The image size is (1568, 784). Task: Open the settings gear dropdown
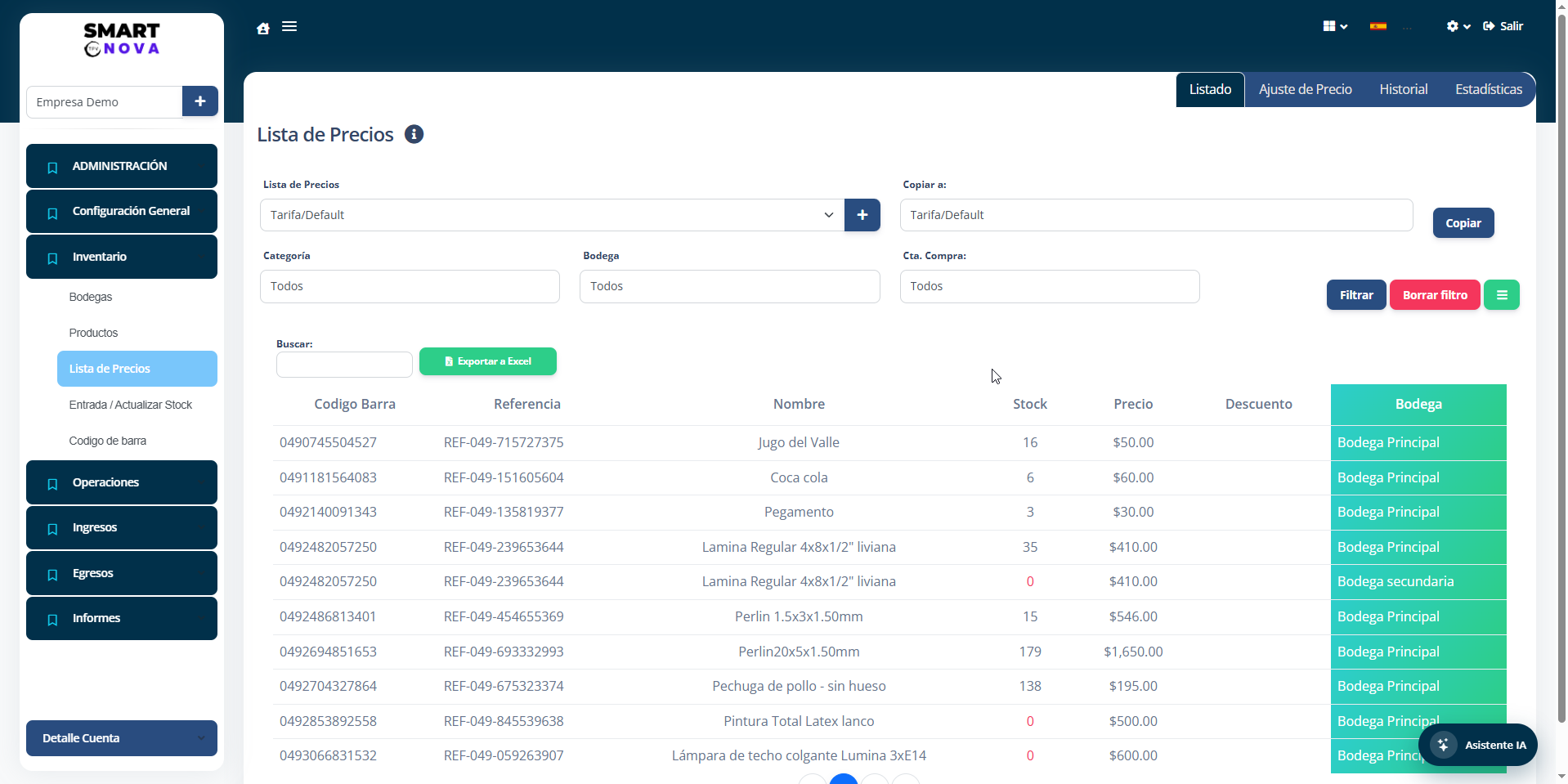(1458, 26)
